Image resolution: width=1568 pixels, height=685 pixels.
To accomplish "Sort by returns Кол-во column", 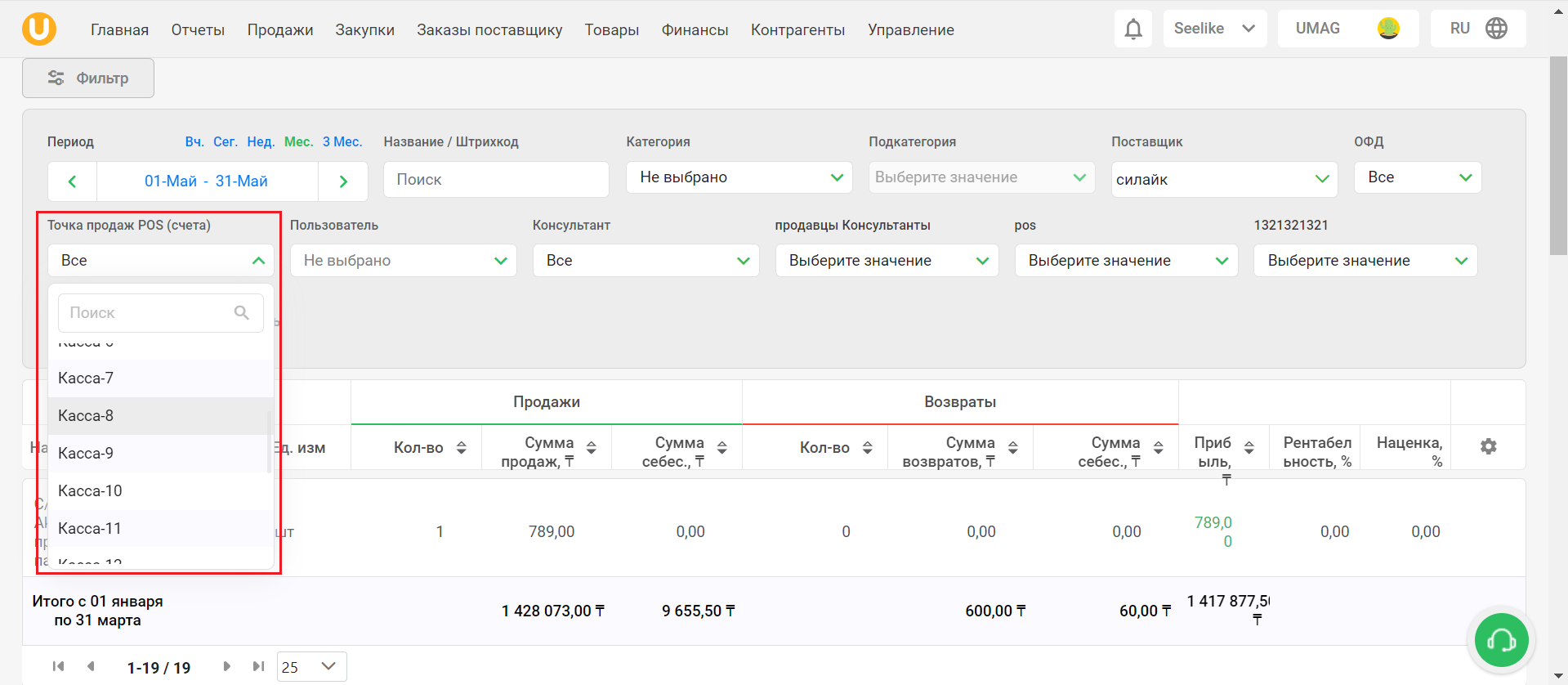I will (x=868, y=448).
